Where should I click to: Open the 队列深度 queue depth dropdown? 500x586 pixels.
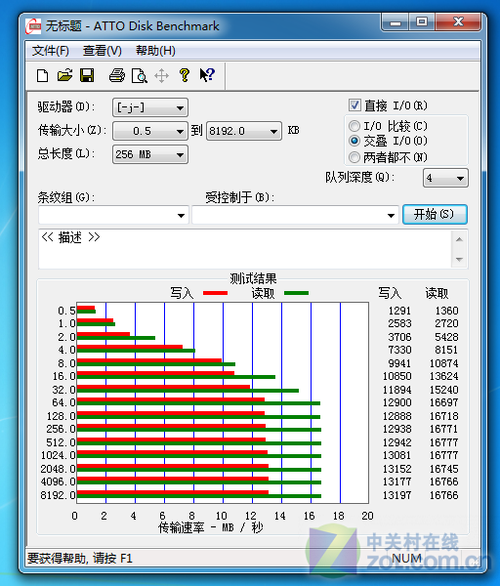point(445,178)
